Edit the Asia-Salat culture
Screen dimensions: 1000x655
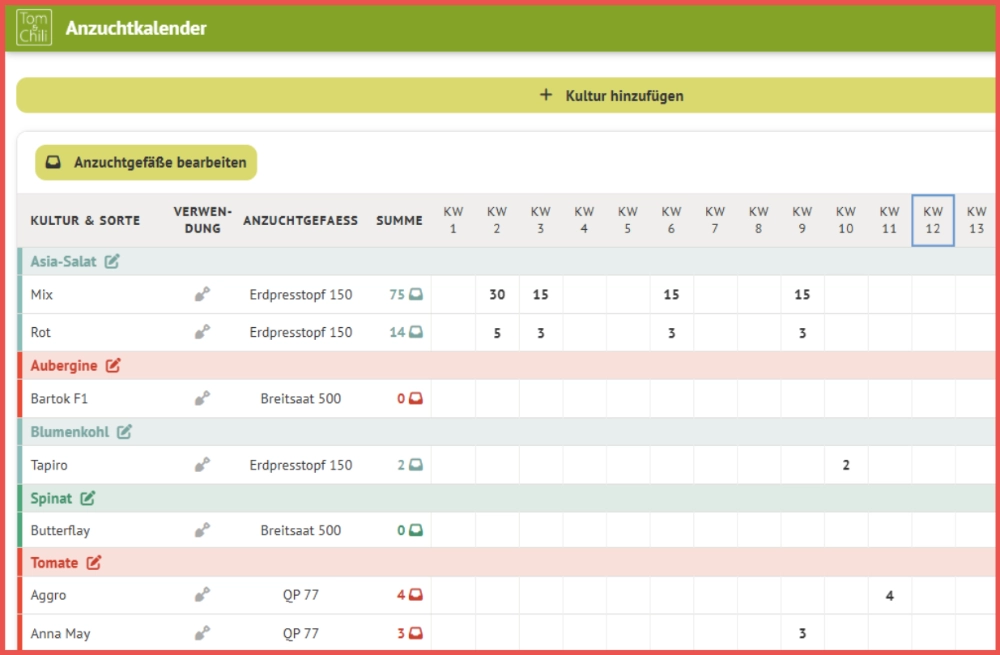click(x=112, y=262)
